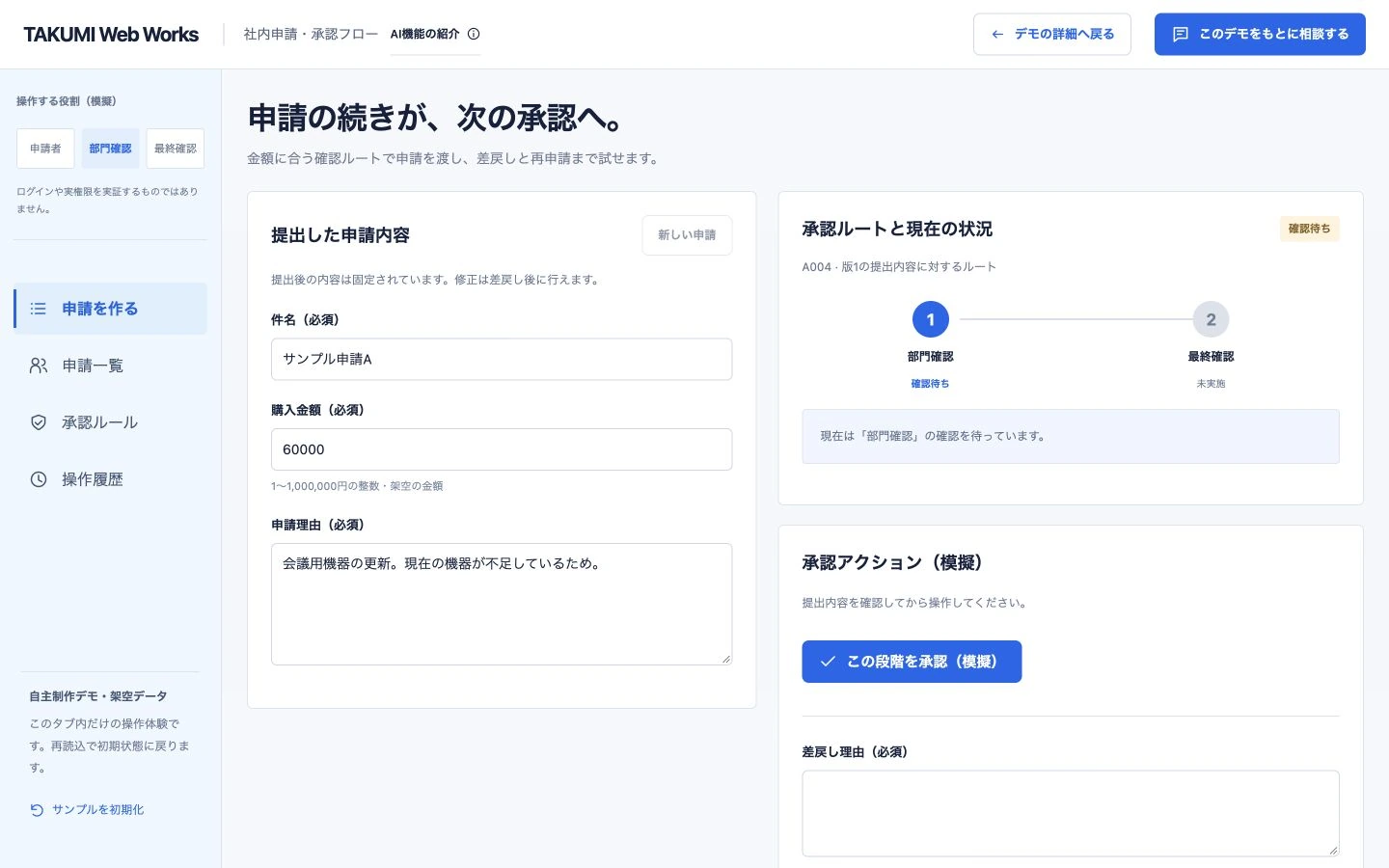Viewport: 1389px width, 868px height.
Task: Click step 1 部門確認 circle
Action: [x=931, y=319]
